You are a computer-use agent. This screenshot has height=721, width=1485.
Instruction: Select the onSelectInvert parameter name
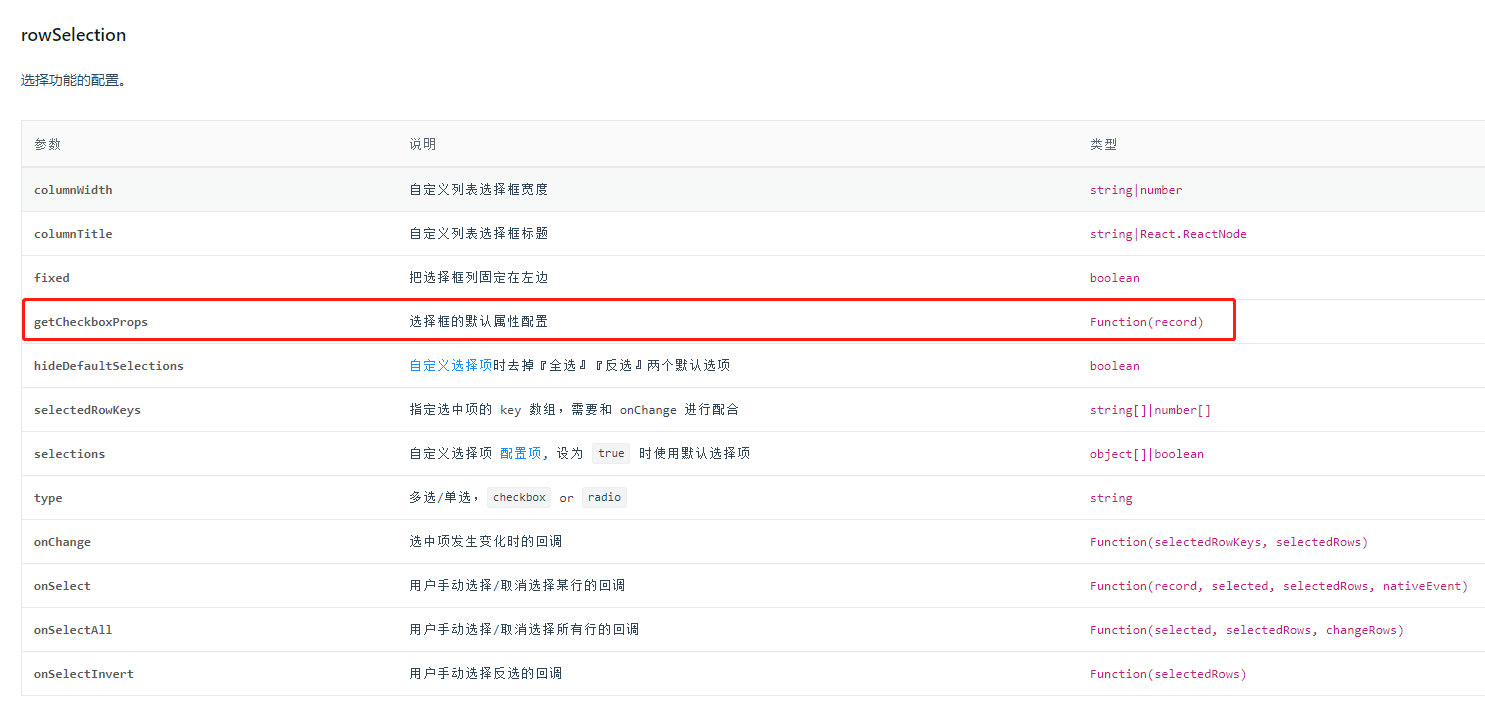(84, 673)
